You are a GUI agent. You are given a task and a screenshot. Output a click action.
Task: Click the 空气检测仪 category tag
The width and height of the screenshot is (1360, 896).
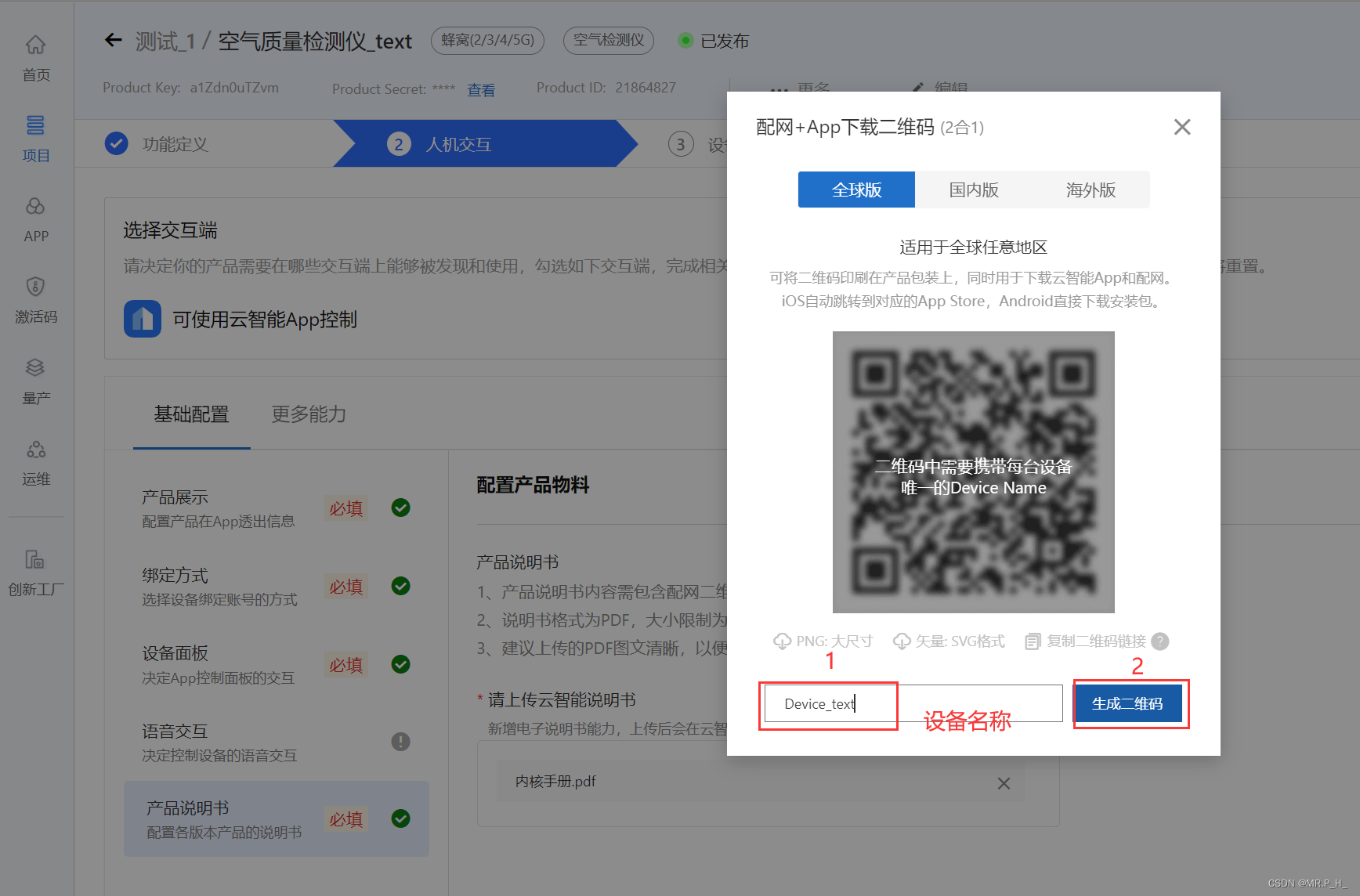pos(609,40)
